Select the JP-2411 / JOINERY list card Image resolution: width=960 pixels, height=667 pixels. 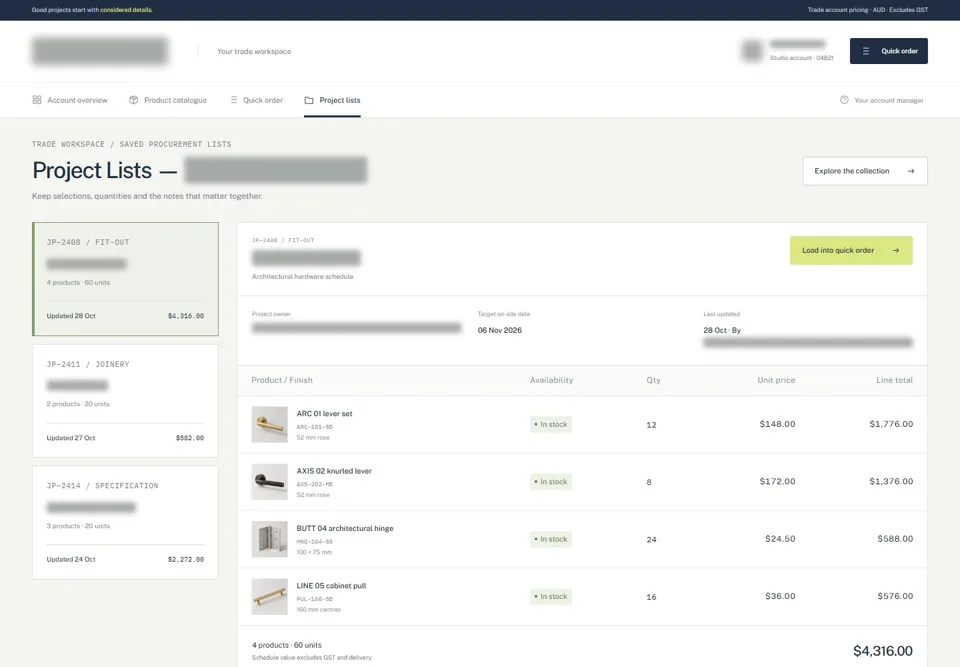coord(126,401)
